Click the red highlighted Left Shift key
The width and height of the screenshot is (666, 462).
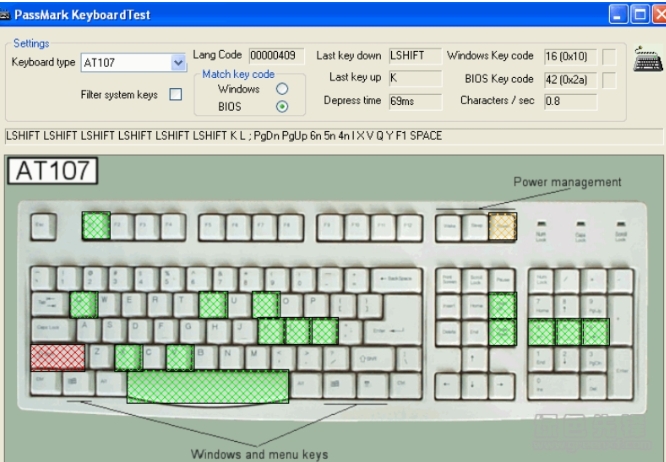(58, 358)
